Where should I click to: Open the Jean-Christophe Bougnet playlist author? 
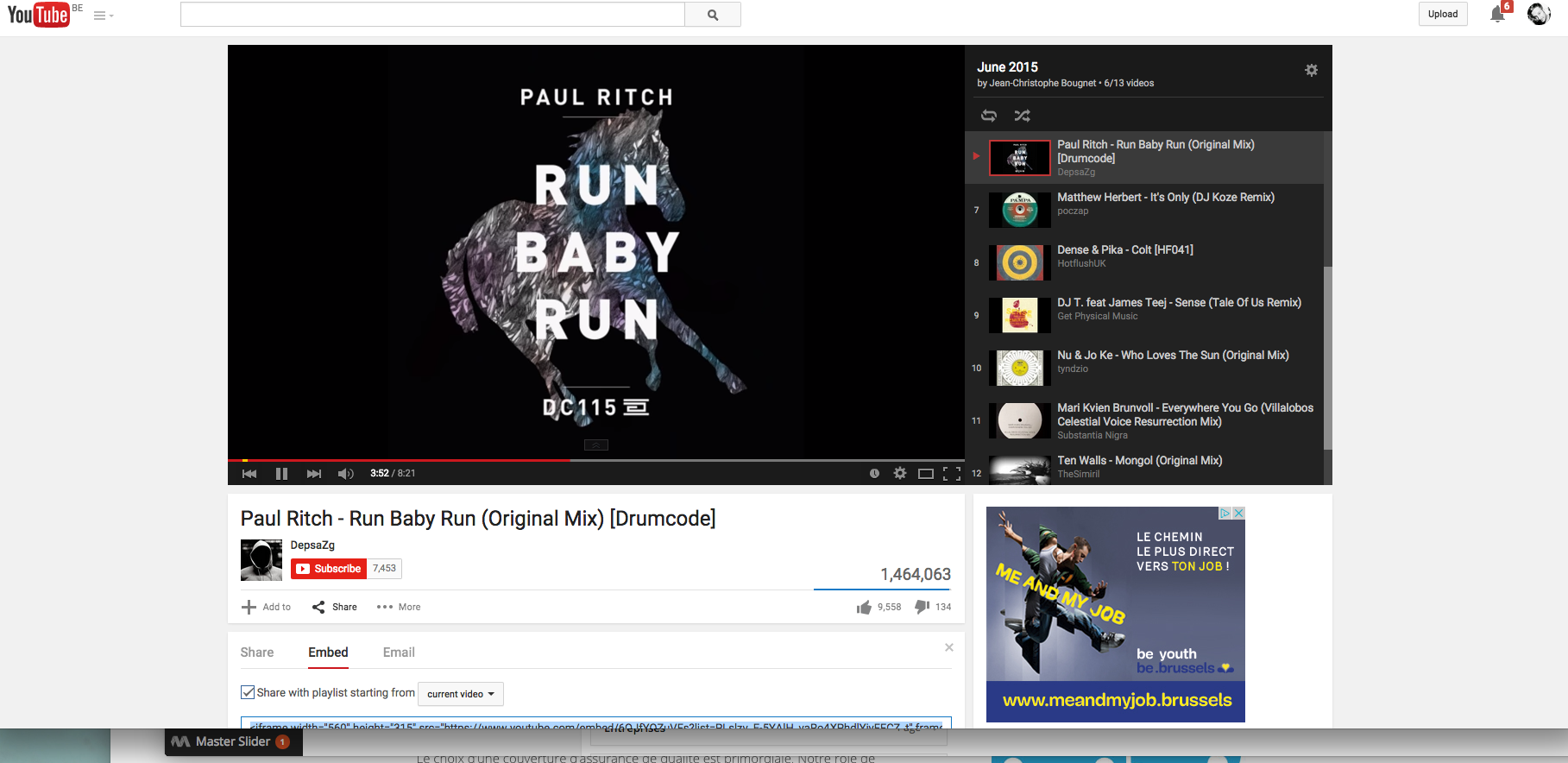coord(1042,83)
